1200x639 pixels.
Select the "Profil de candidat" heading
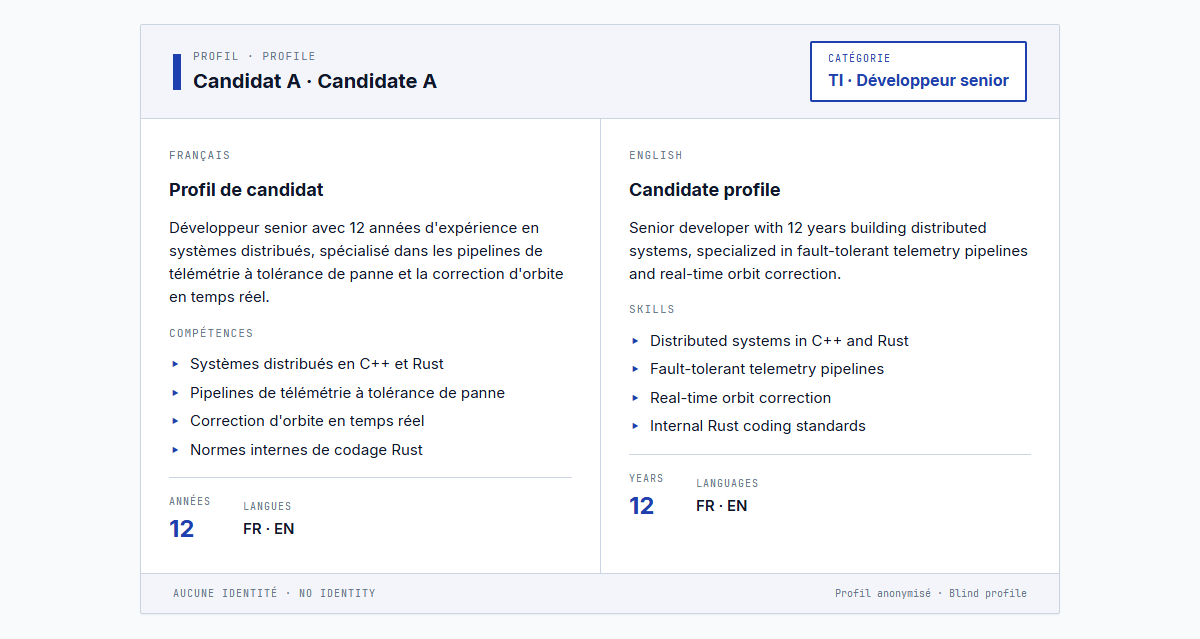click(x=246, y=190)
